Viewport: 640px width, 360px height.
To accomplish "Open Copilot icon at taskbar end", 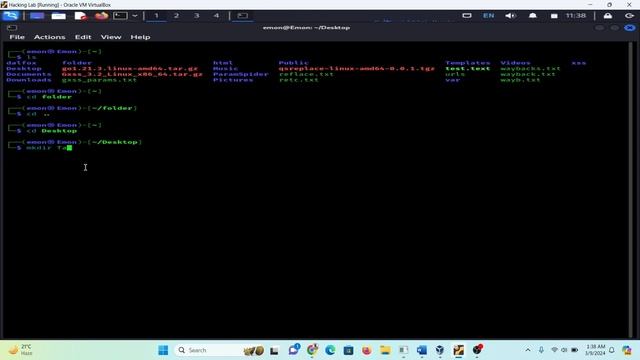I will tap(627, 350).
